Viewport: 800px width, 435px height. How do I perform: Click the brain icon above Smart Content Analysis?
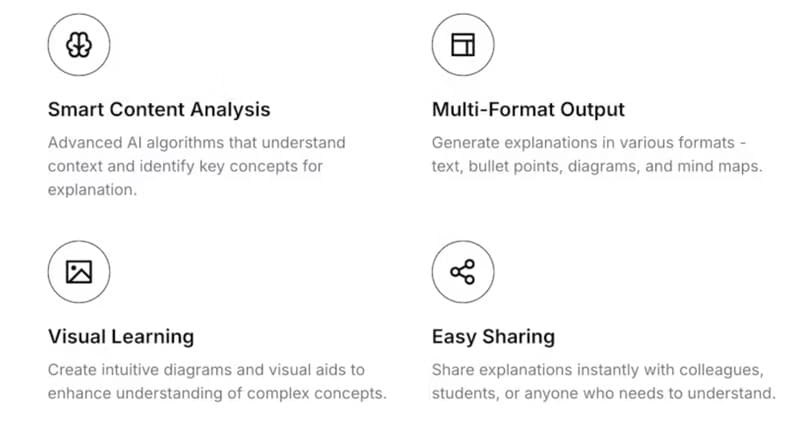click(x=79, y=45)
